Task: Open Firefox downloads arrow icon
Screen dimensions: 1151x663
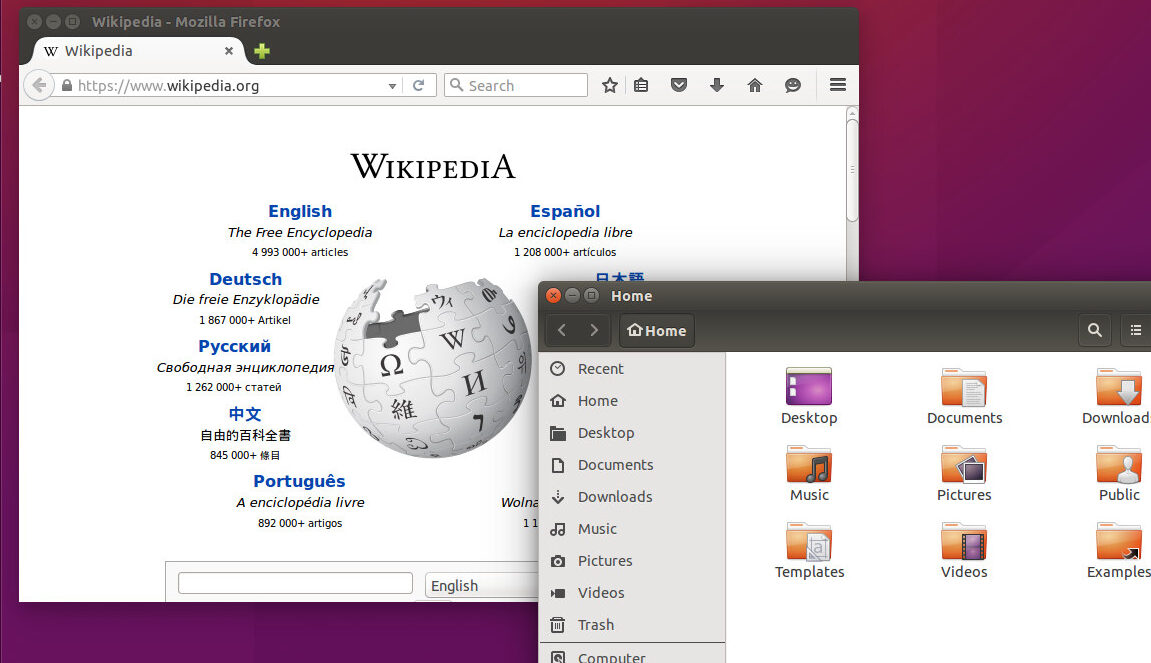Action: 716,85
